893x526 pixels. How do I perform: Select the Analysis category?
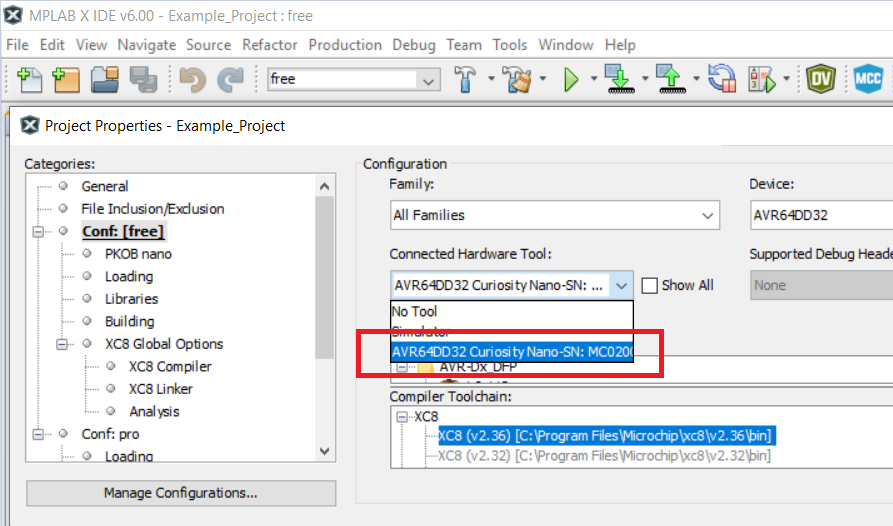pyautogui.click(x=154, y=412)
